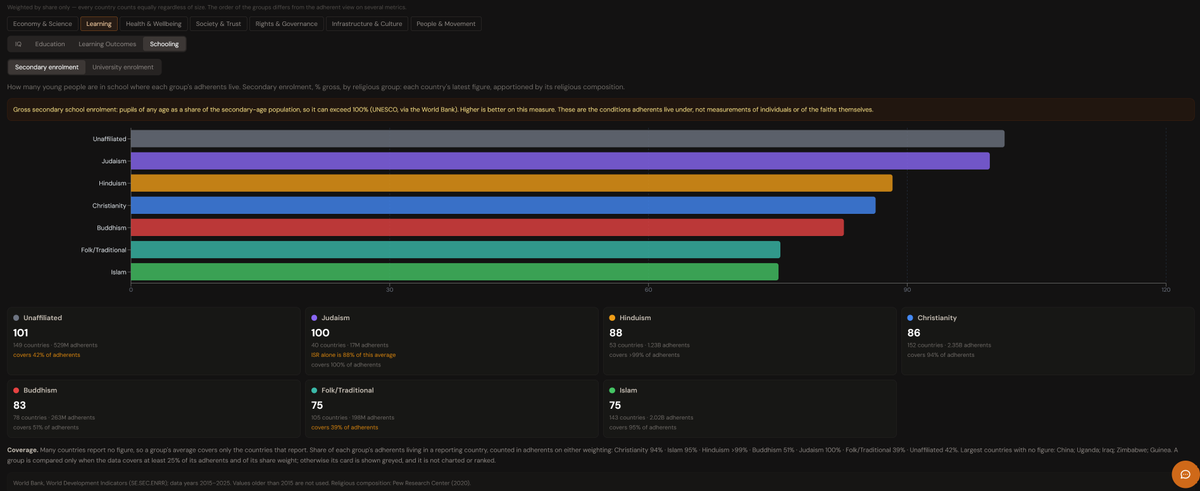Image resolution: width=1200 pixels, height=491 pixels.
Task: Click the blue Christianity bar
Action: tap(503, 205)
